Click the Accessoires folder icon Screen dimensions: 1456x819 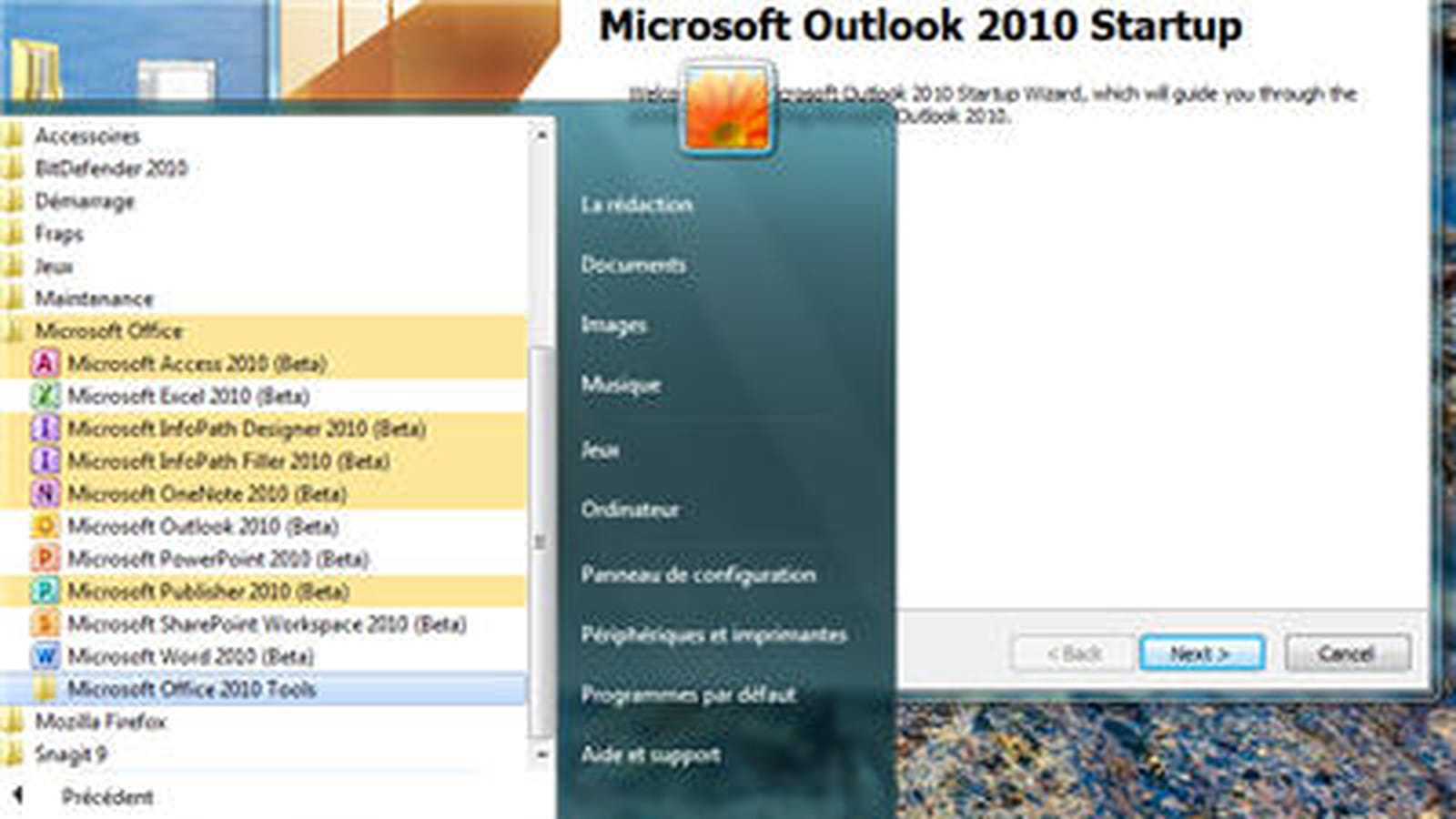(x=12, y=136)
